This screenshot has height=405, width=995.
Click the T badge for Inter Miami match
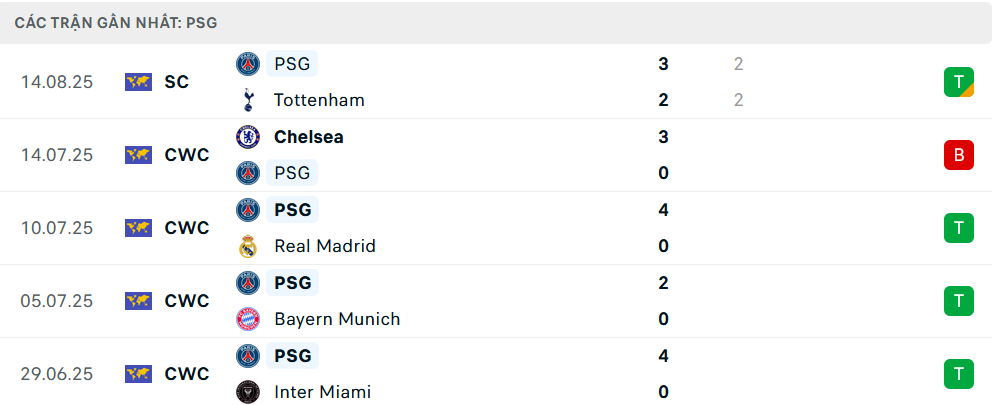(x=958, y=374)
